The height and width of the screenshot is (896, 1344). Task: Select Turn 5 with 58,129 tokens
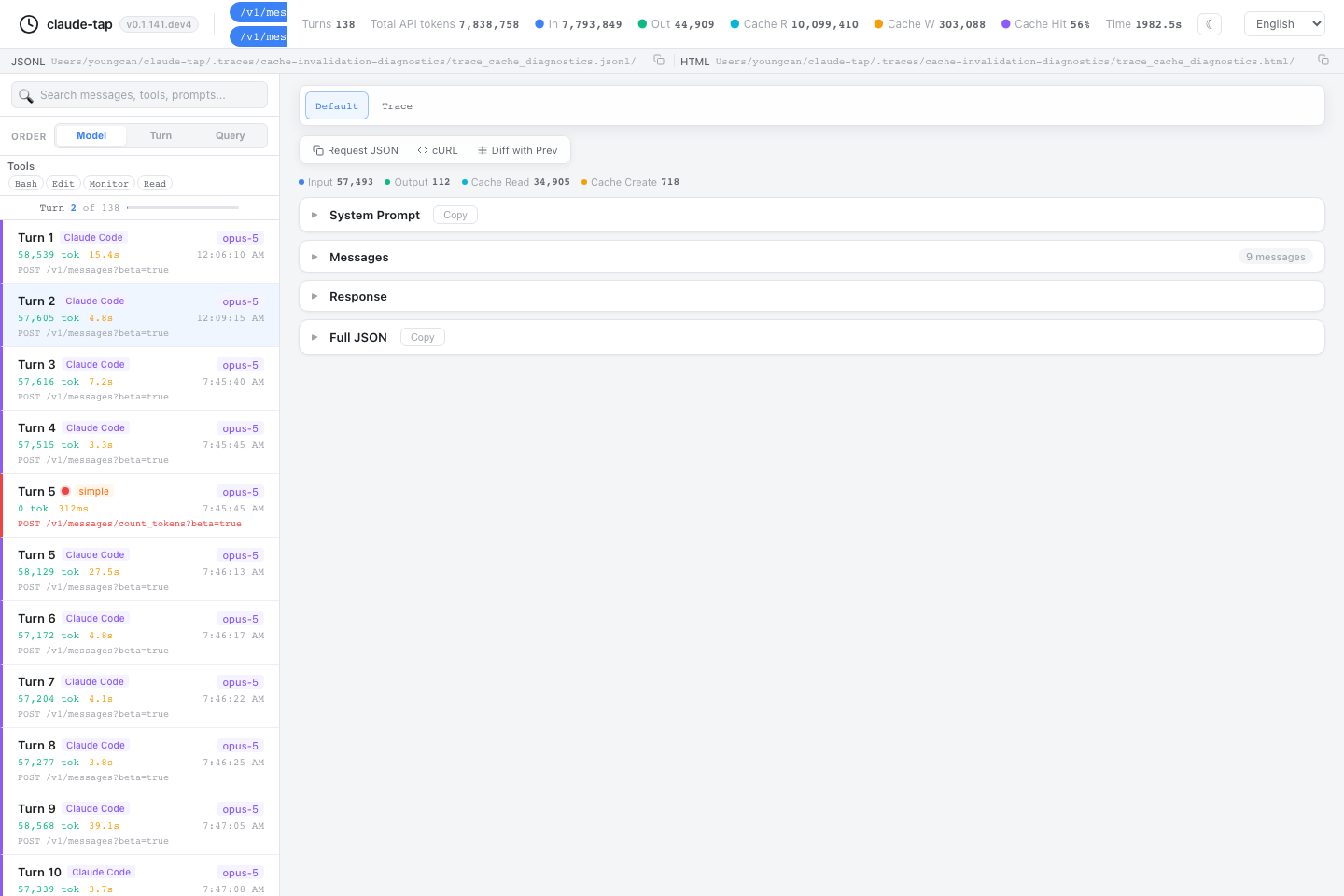click(140, 569)
